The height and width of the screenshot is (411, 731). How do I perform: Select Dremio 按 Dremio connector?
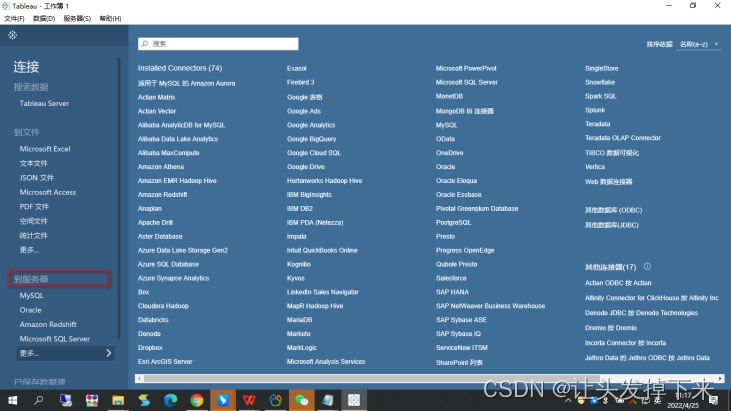tap(611, 328)
